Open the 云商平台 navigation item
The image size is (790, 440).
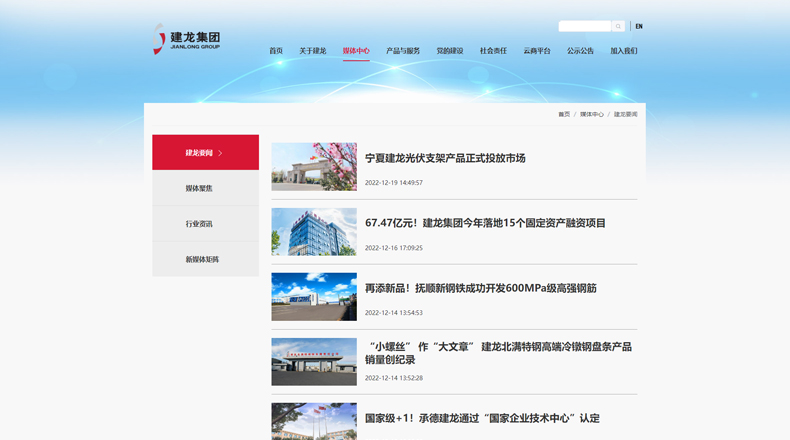tap(537, 51)
